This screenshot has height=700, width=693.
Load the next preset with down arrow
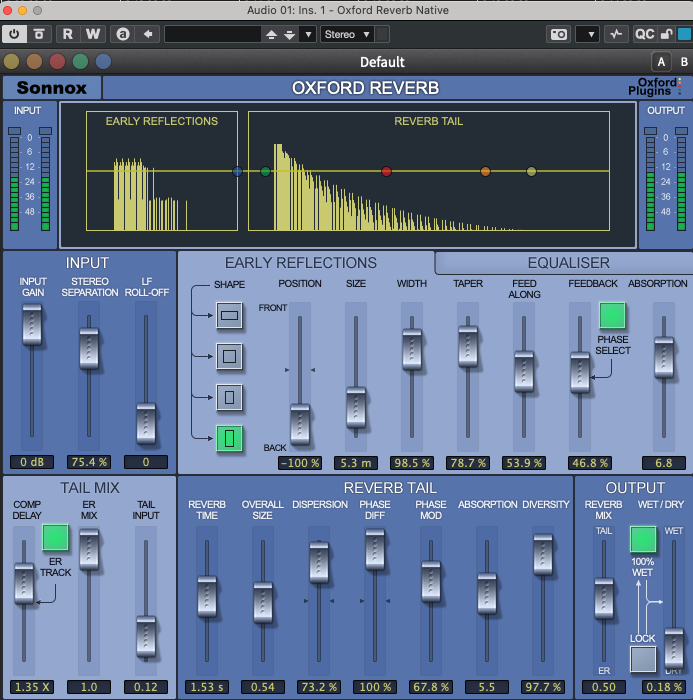289,34
